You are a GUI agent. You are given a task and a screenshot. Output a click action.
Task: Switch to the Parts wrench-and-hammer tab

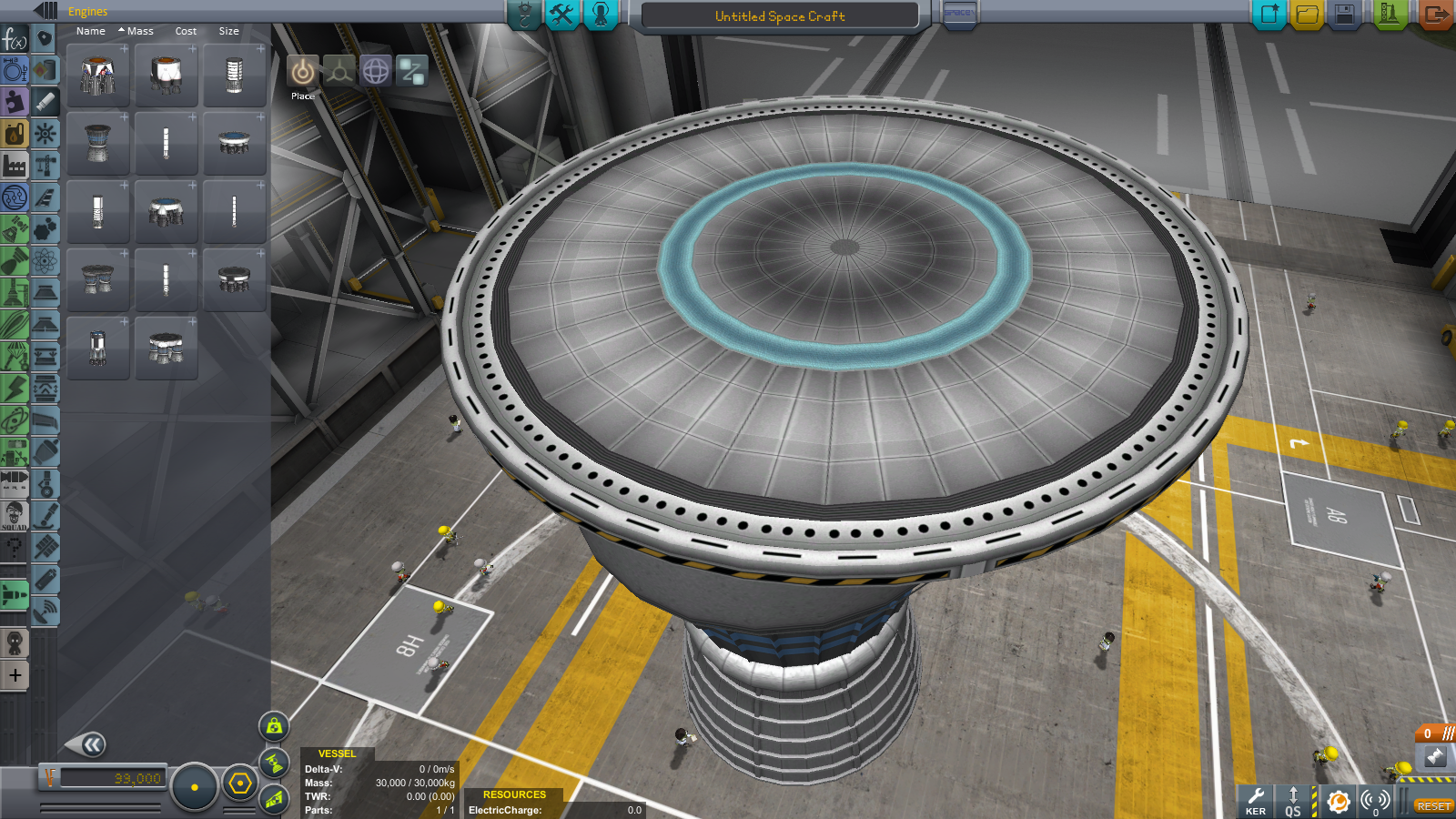point(562,14)
